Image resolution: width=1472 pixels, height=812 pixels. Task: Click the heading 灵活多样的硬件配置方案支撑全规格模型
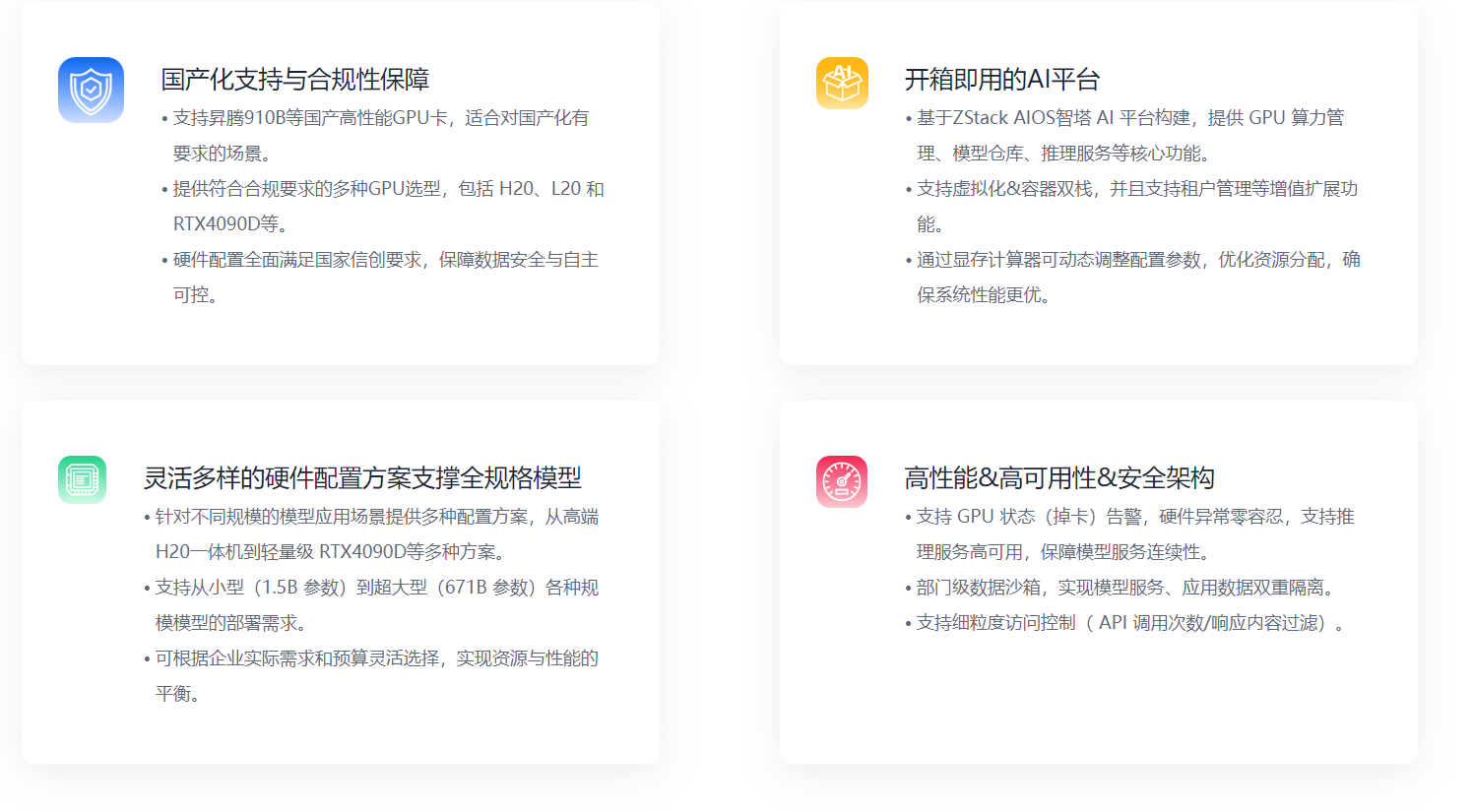tap(362, 478)
